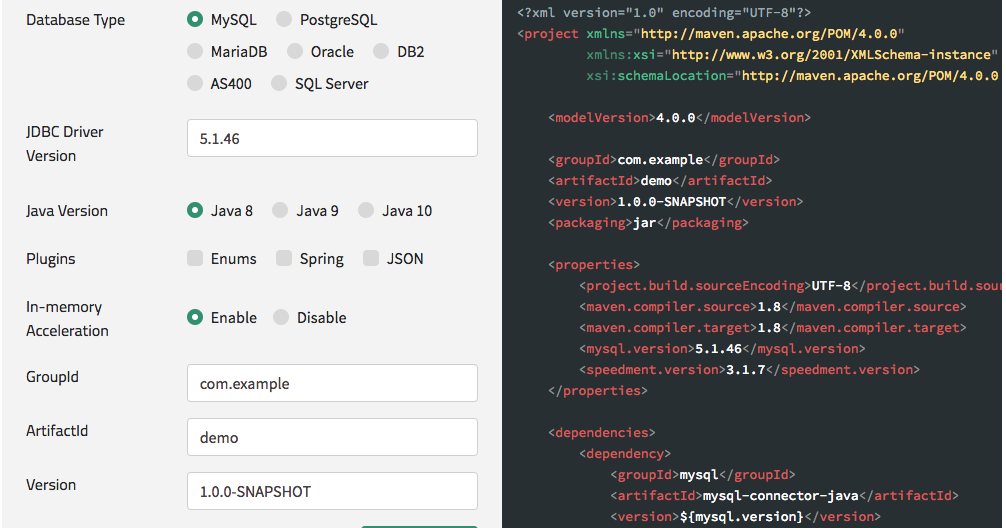This screenshot has width=1006, height=528.
Task: Select the PostgreSQL database type
Action: (x=284, y=20)
